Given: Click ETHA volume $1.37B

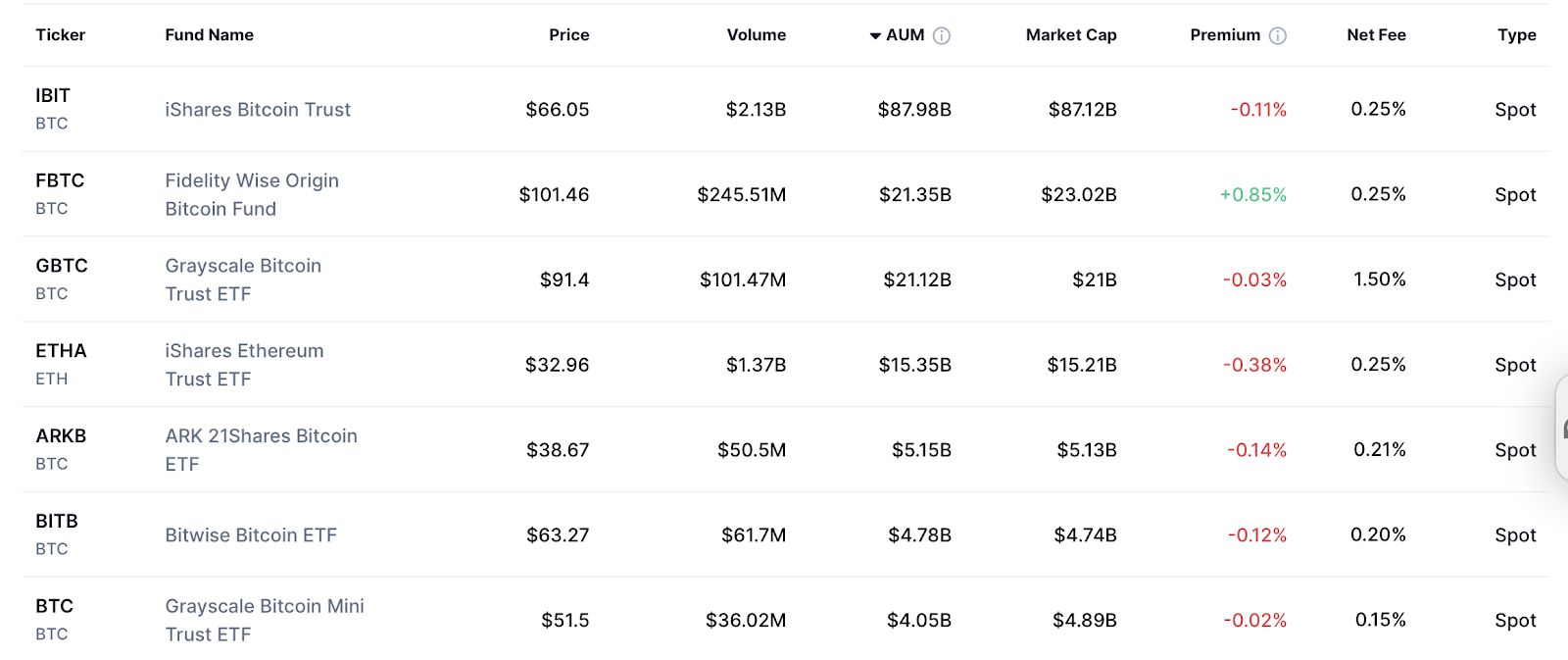Looking at the screenshot, I should [x=756, y=365].
